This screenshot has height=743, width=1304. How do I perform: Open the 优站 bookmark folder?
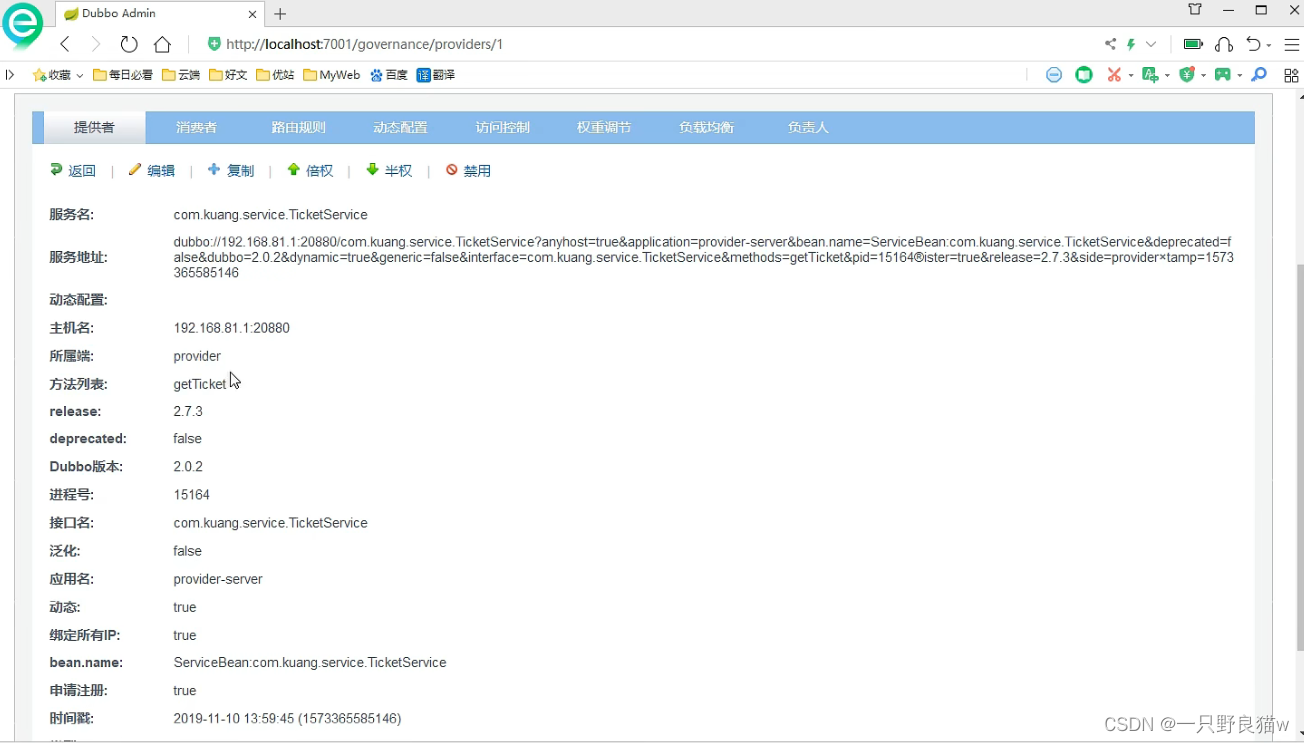(x=275, y=75)
